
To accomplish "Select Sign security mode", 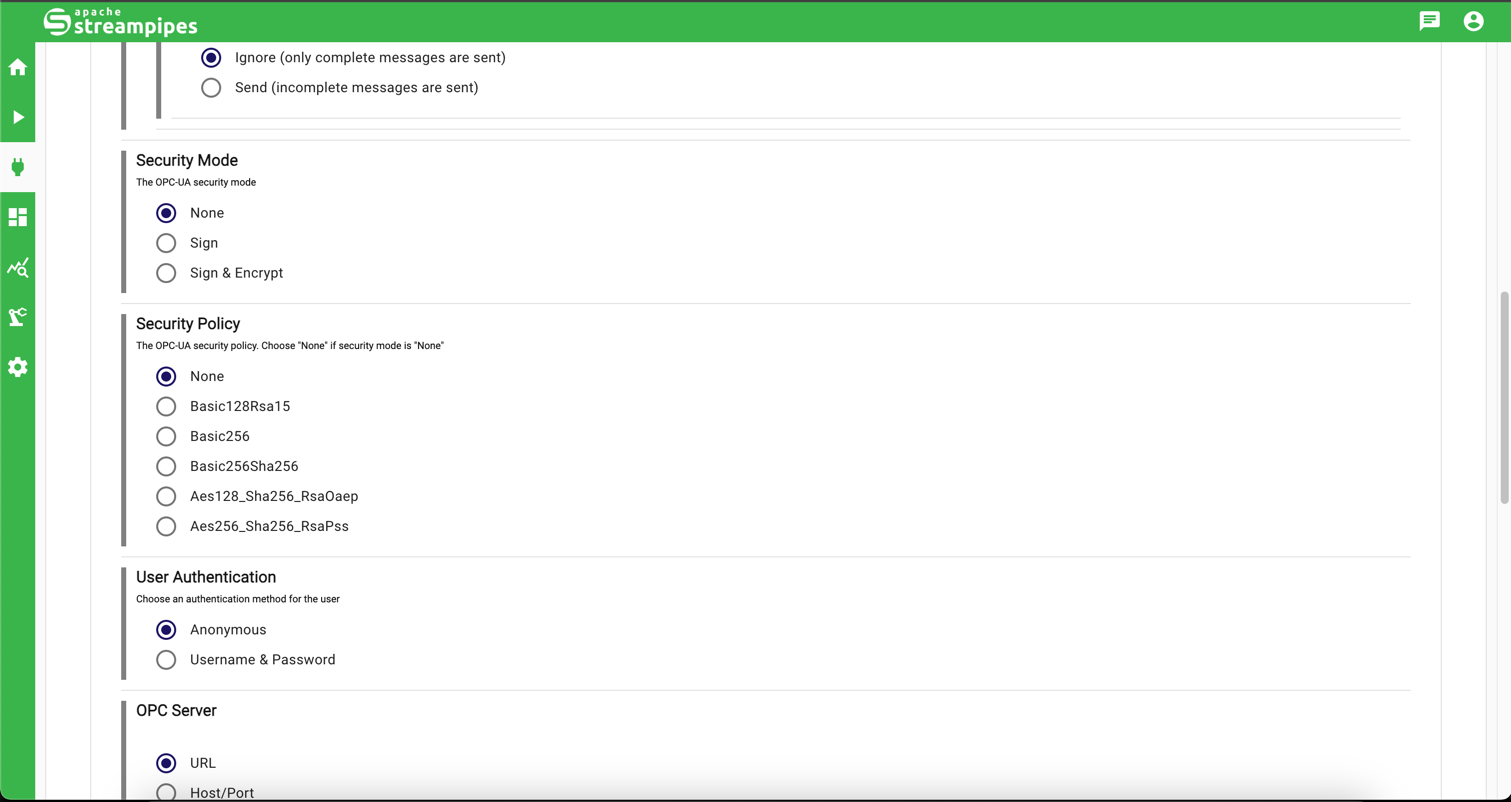I will coord(167,243).
